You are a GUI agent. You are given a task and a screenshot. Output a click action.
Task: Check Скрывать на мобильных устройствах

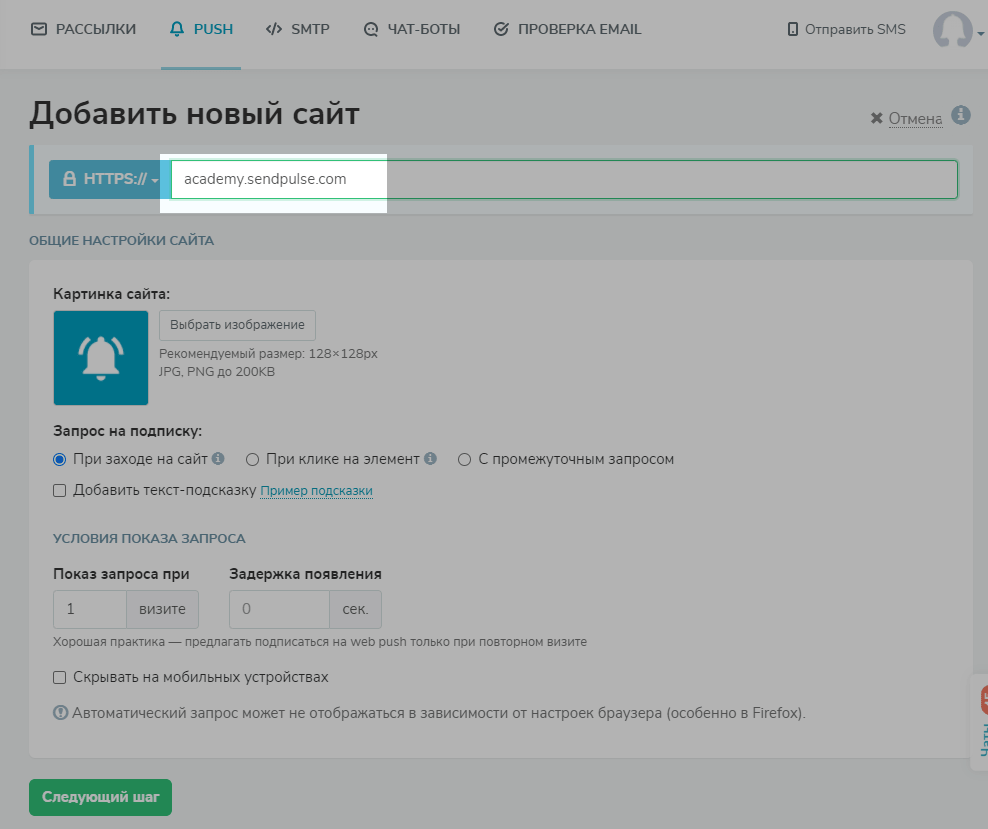pyautogui.click(x=60, y=677)
